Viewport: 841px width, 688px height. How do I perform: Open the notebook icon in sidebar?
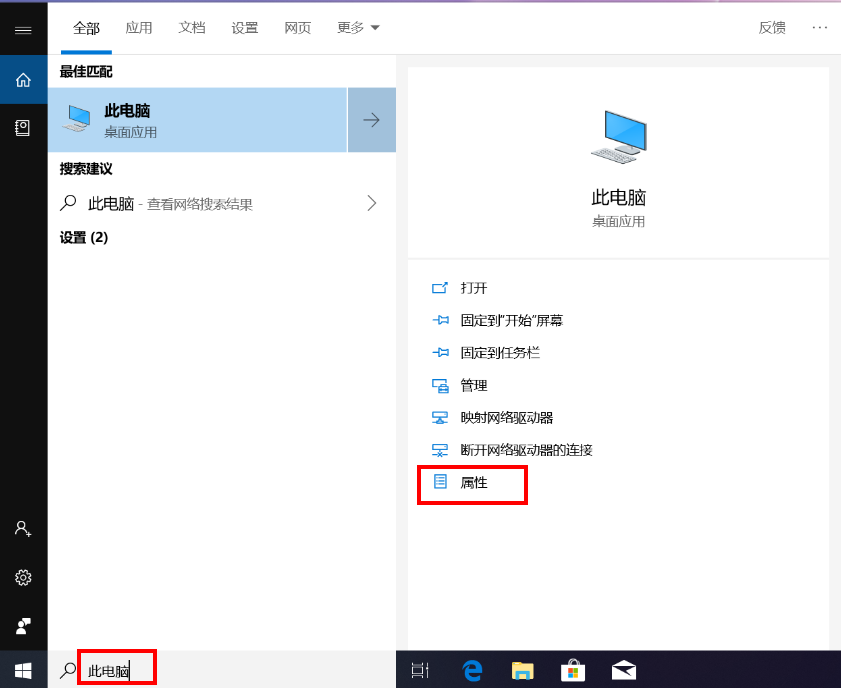click(x=23, y=128)
